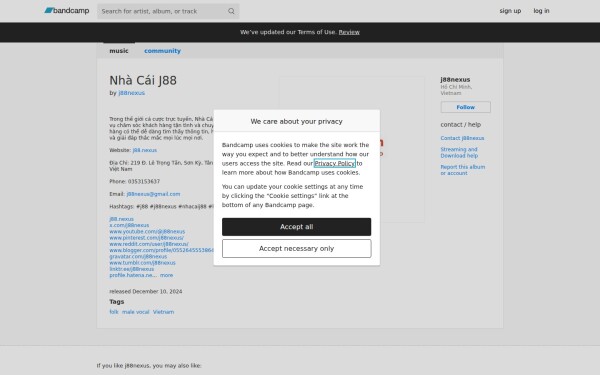Screen dimensions: 600x375
Task: Open Report this album or account
Action: [463, 170]
